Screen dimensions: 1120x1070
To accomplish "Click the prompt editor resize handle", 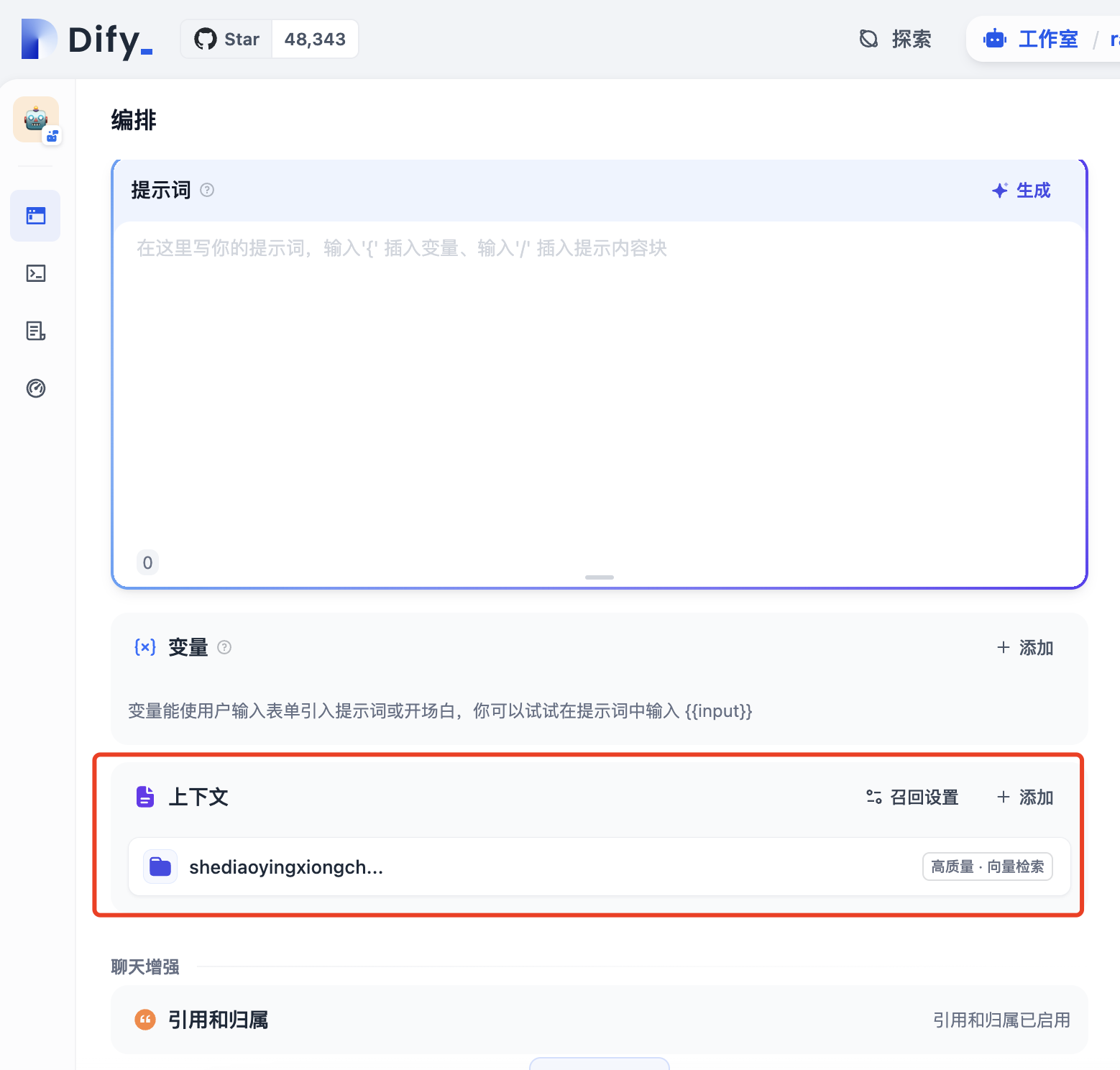I will point(599,577).
